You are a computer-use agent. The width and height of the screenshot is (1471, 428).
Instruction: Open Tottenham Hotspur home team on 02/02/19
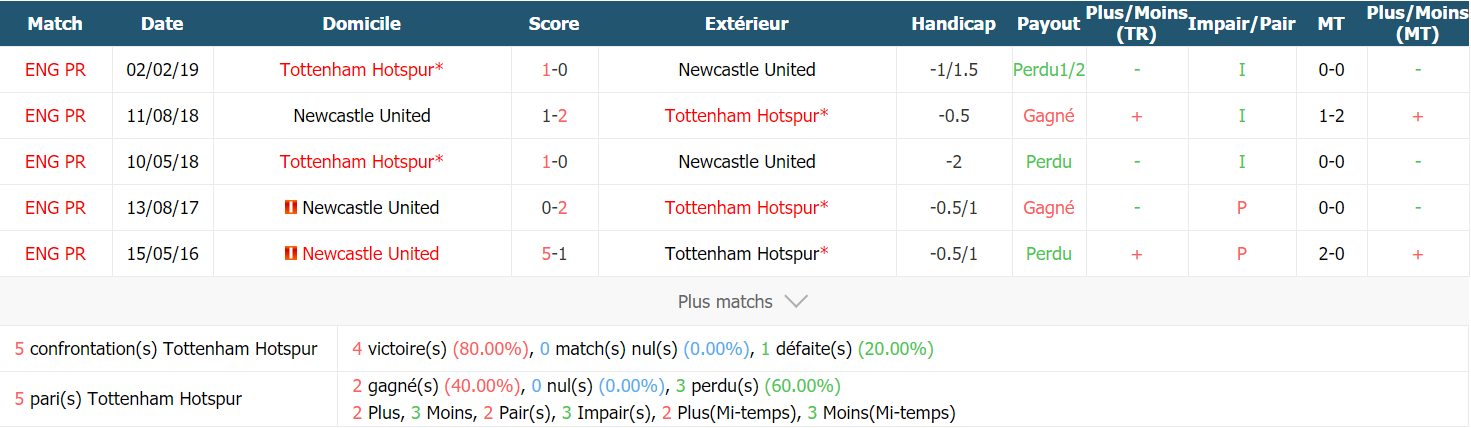coord(362,70)
